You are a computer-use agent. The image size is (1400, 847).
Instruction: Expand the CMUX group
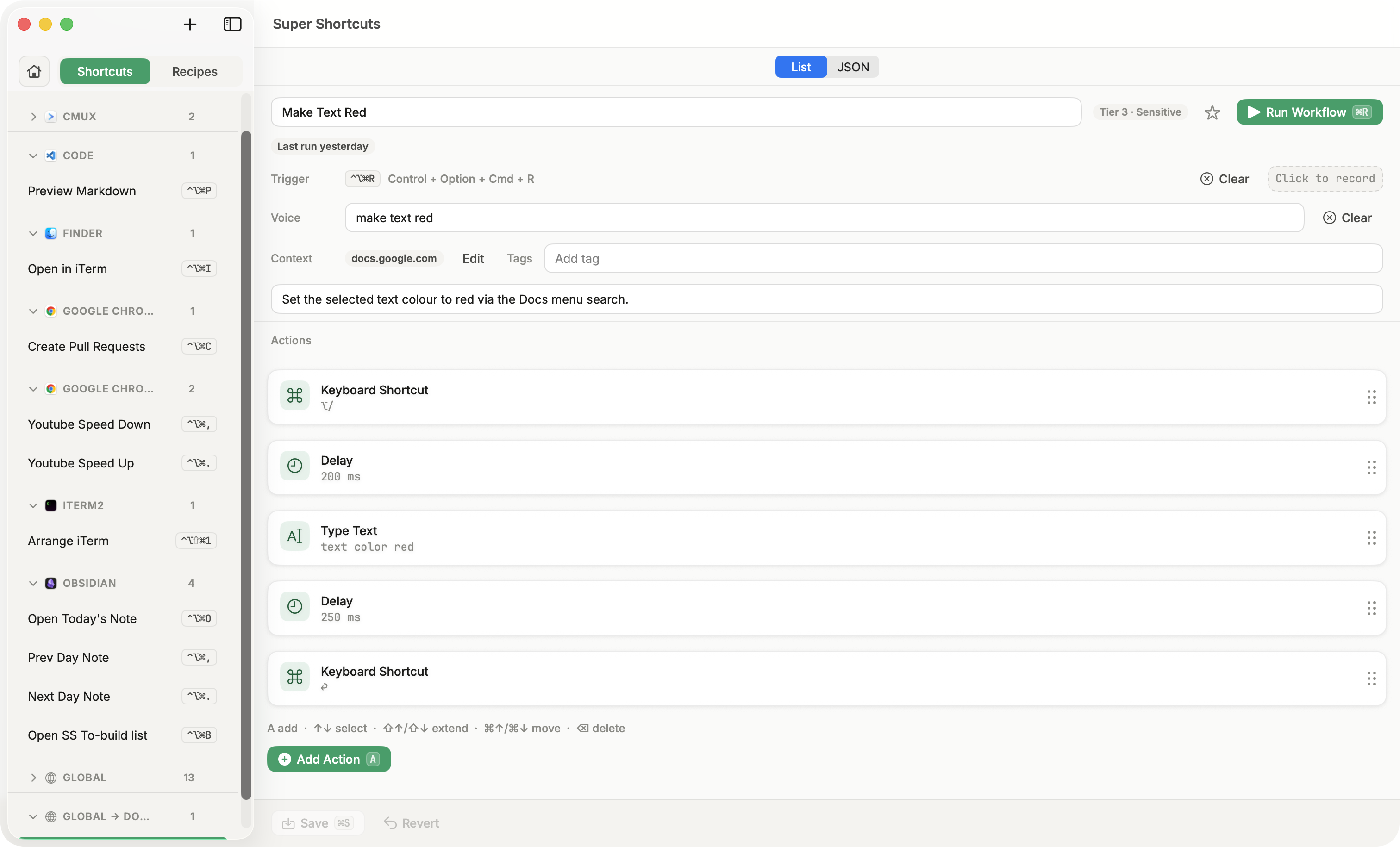point(33,117)
